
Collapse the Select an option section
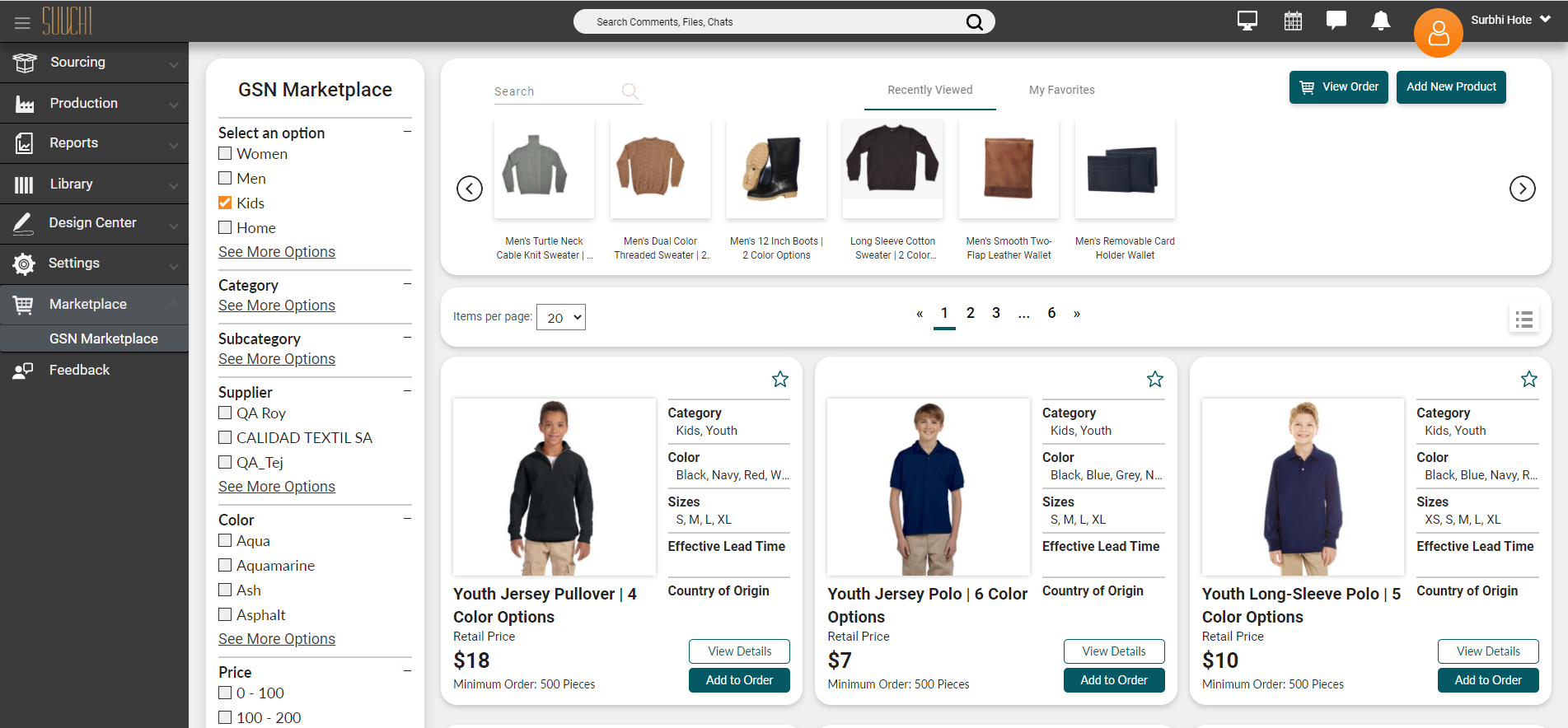point(407,132)
